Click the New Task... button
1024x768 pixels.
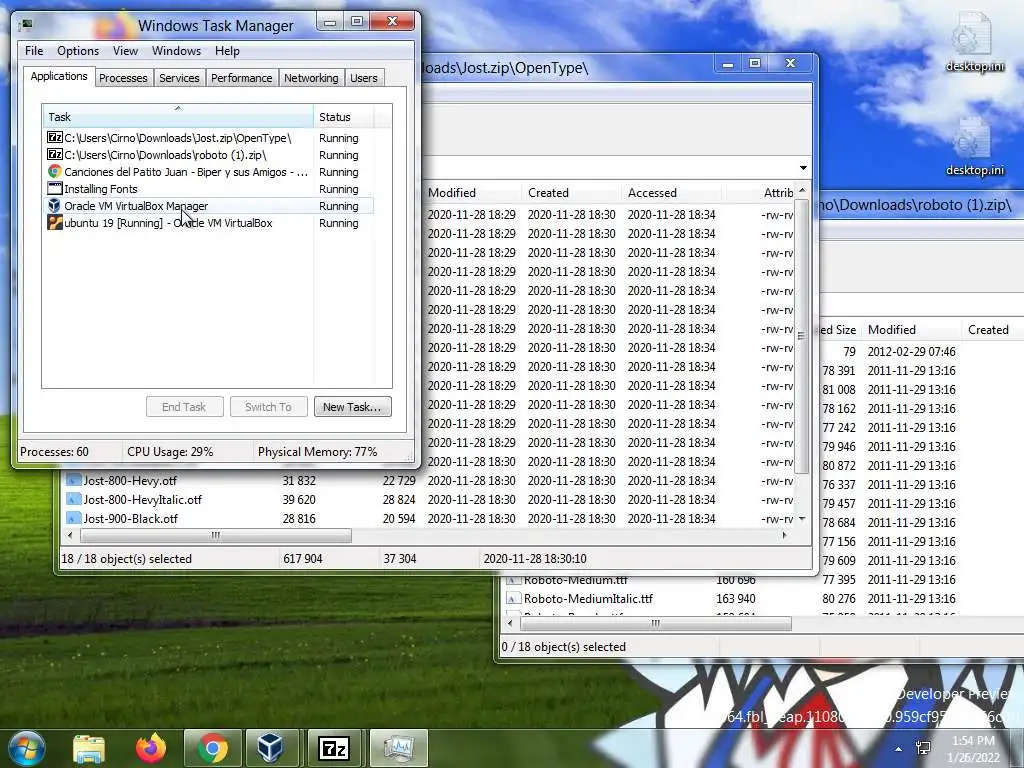click(352, 407)
